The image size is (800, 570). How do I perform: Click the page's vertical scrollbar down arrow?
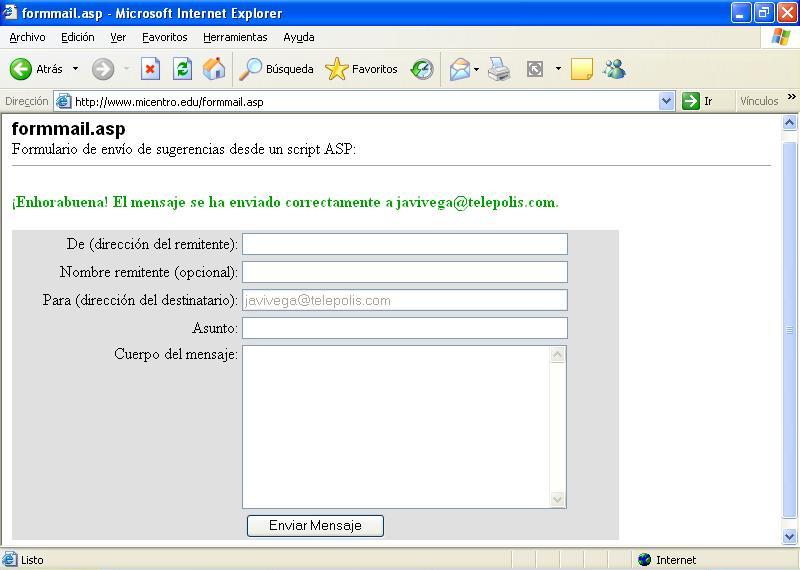789,536
